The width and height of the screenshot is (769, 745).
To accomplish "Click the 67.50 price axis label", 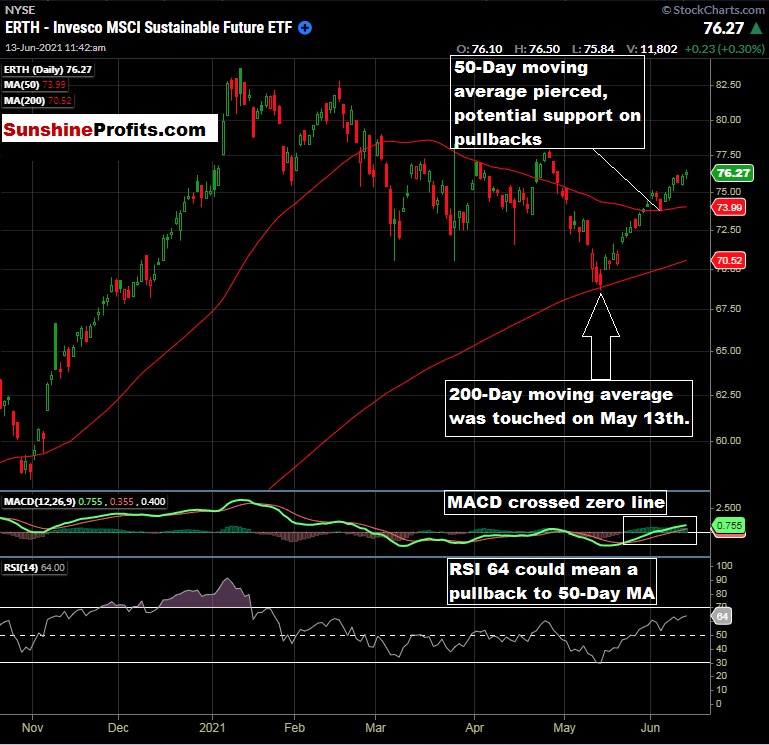I will (728, 308).
